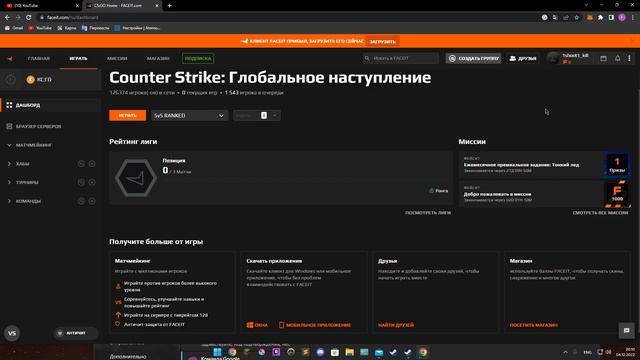Image resolution: width=640 pixels, height=360 pixels.
Task: Expand the Турниры section
Action: [x=9, y=182]
